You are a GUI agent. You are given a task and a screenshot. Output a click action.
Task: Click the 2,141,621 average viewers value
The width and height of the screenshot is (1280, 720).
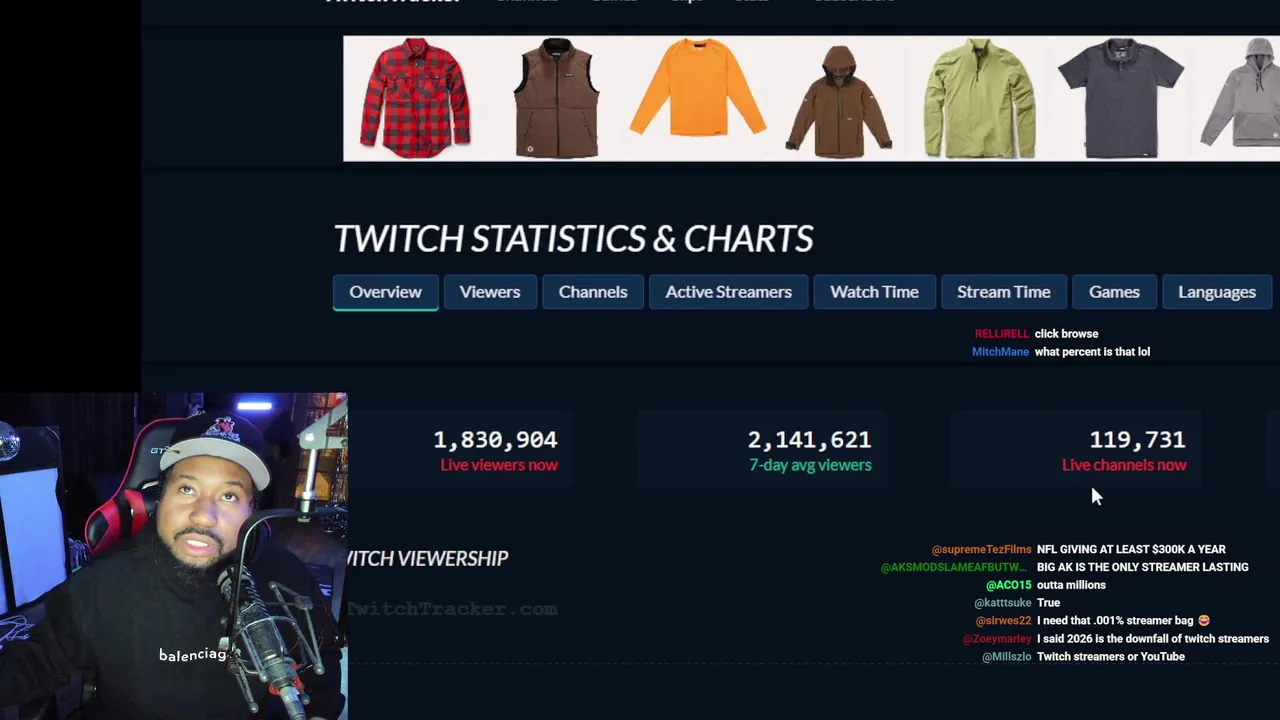[x=809, y=440]
